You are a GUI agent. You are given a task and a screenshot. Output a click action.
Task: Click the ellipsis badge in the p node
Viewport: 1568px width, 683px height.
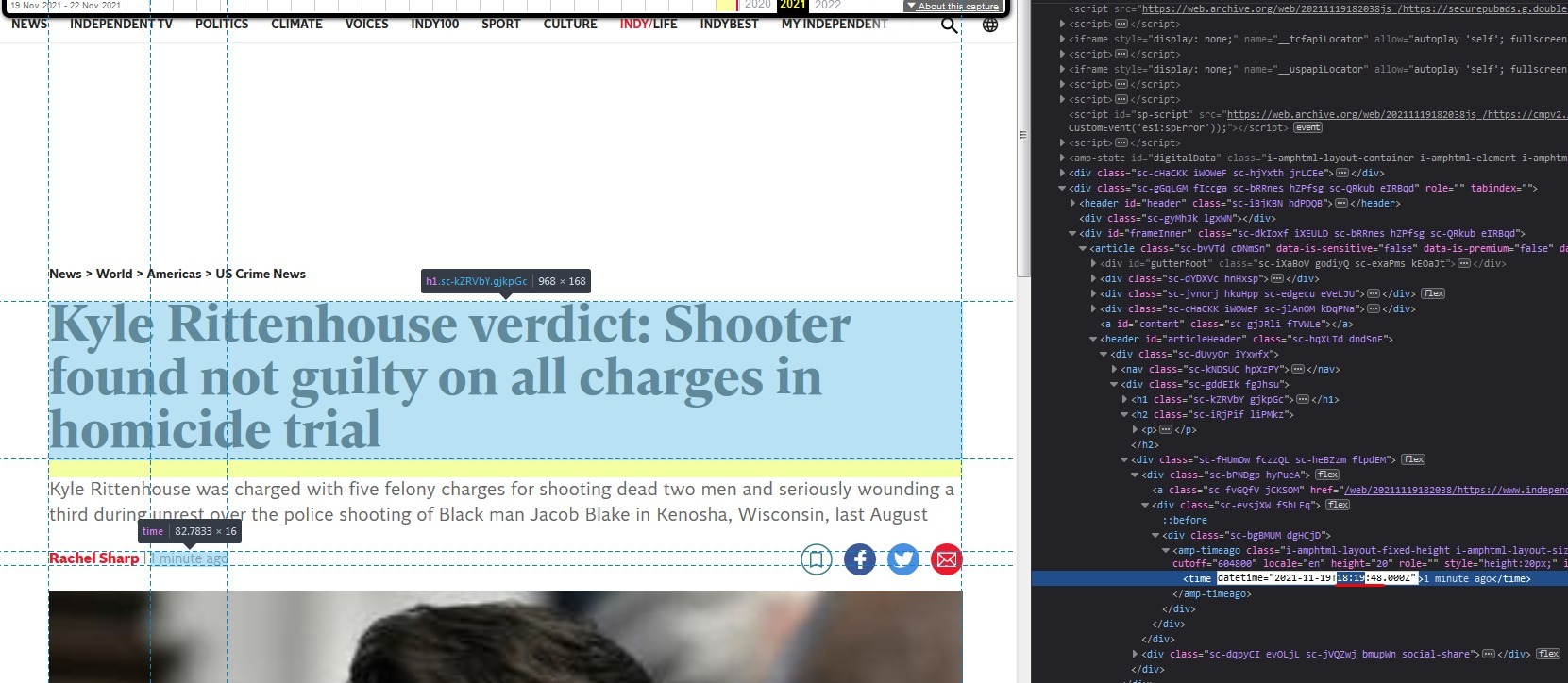pyautogui.click(x=1166, y=429)
